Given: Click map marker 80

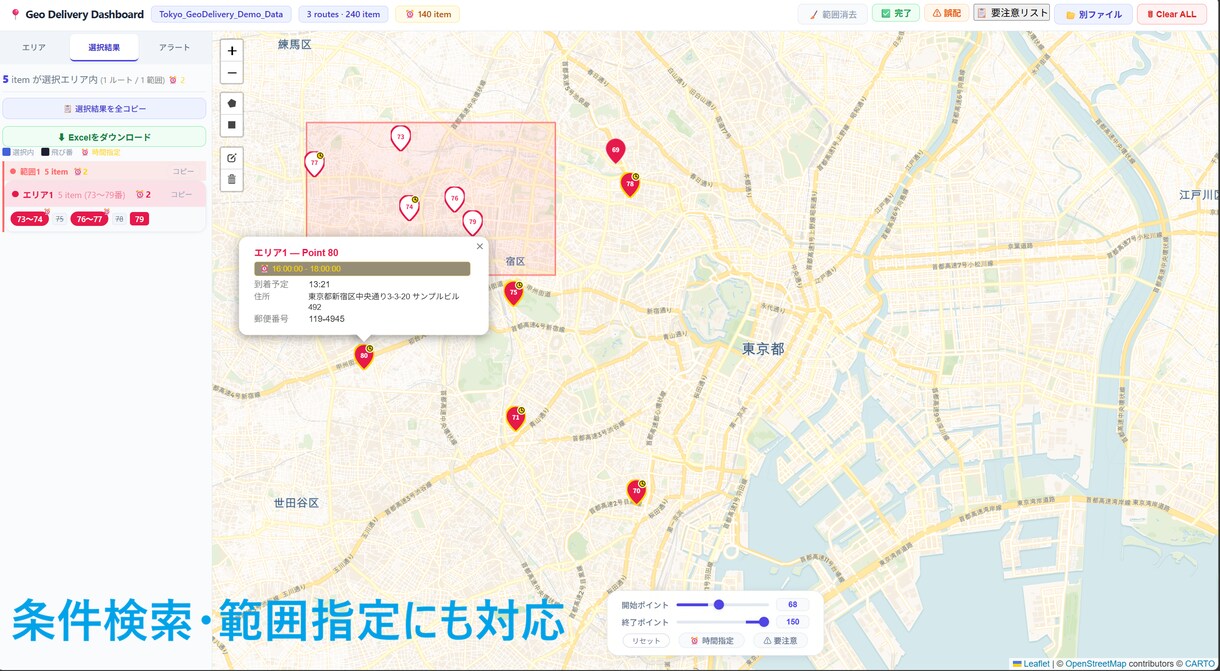Looking at the screenshot, I should (x=364, y=356).
